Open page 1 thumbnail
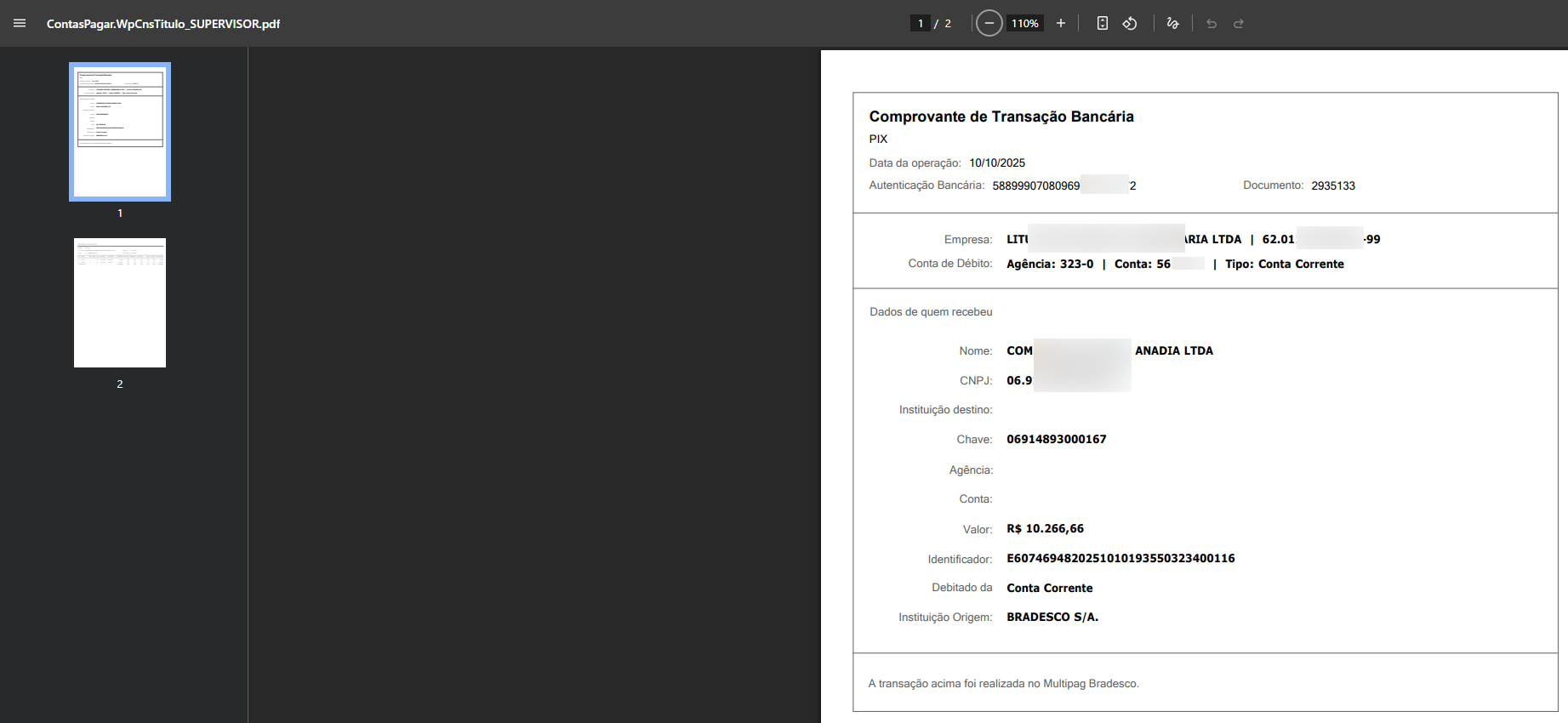 120,132
